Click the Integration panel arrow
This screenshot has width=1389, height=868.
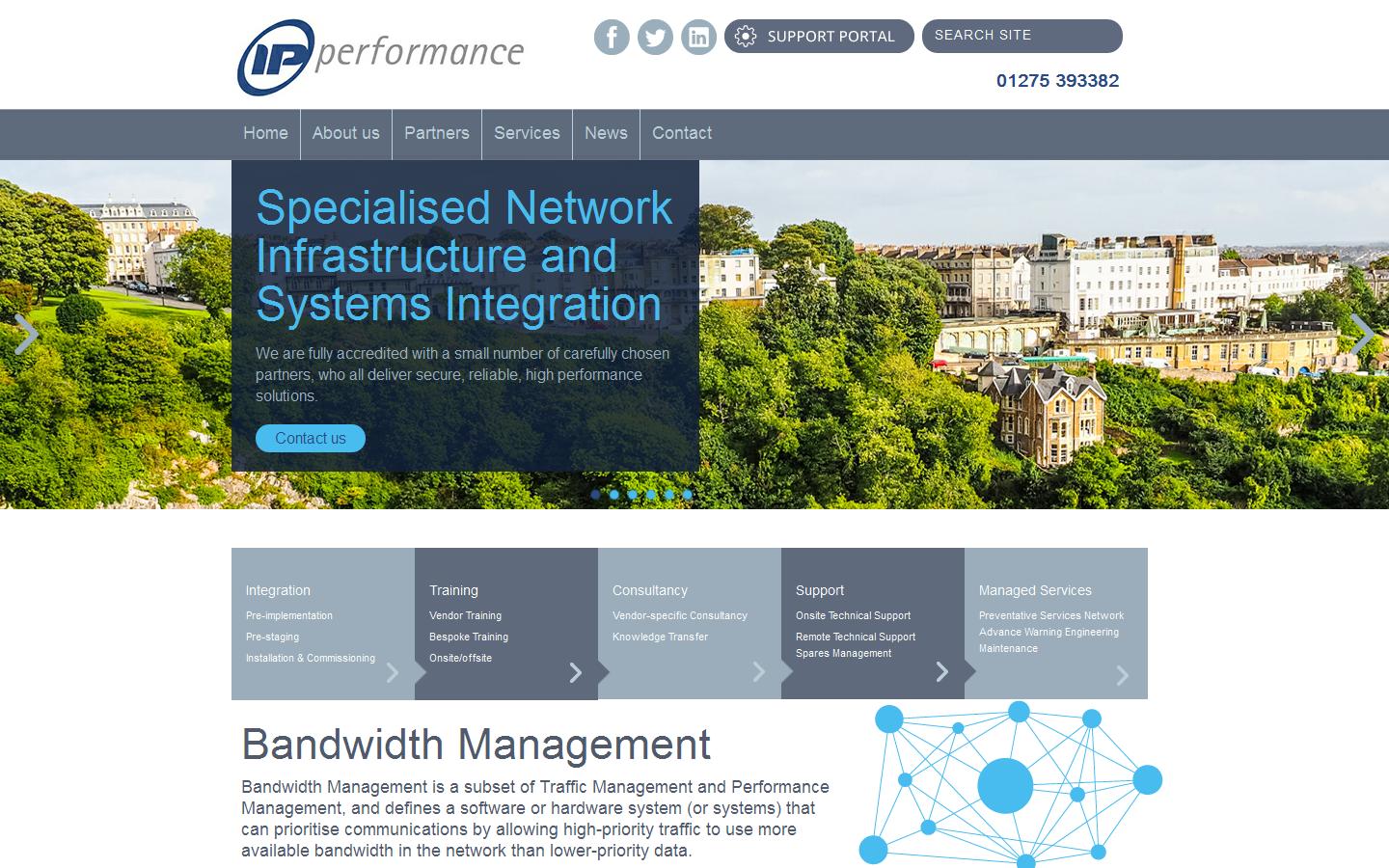[392, 673]
